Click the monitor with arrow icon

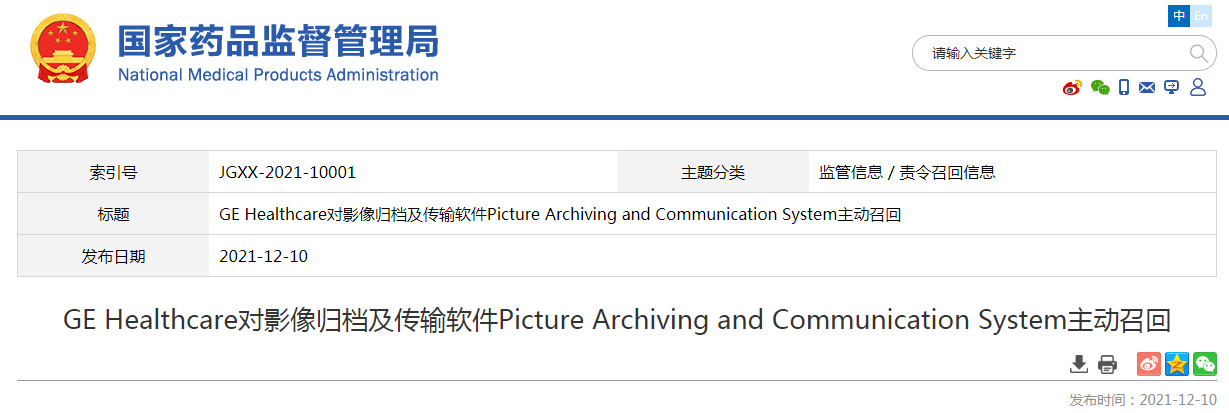pos(1172,88)
